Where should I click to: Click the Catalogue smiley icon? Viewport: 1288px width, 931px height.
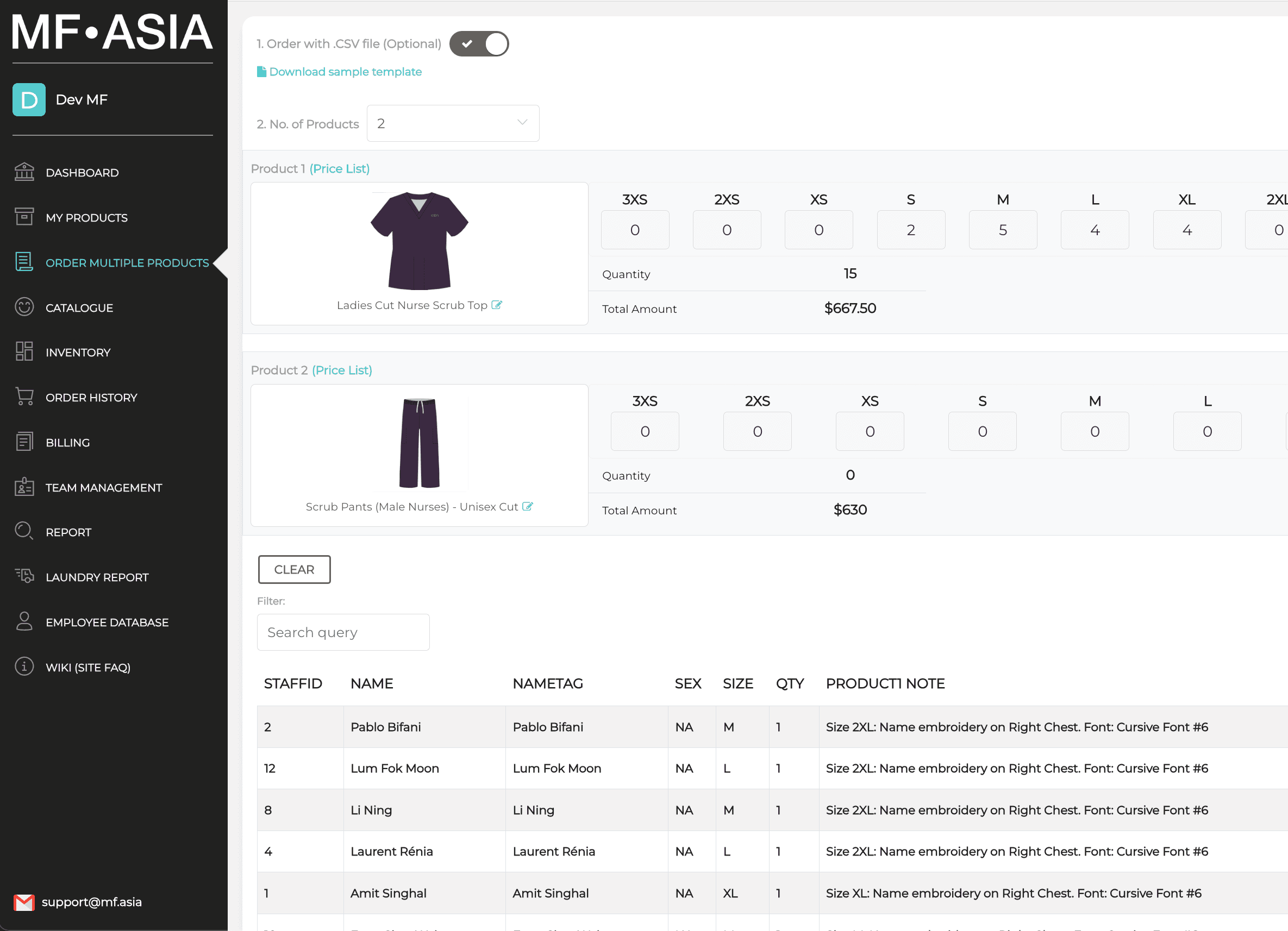tap(24, 307)
